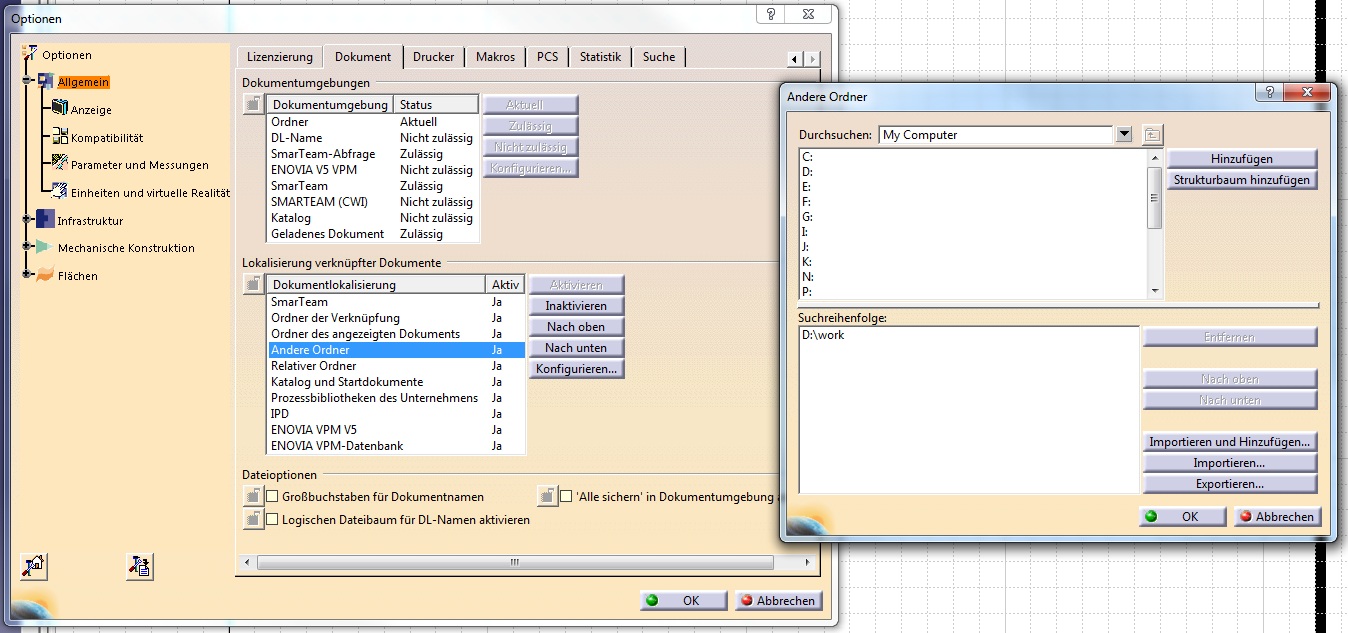Click the Optionen dialog help question mark
This screenshot has width=1348, height=633.
(x=771, y=15)
